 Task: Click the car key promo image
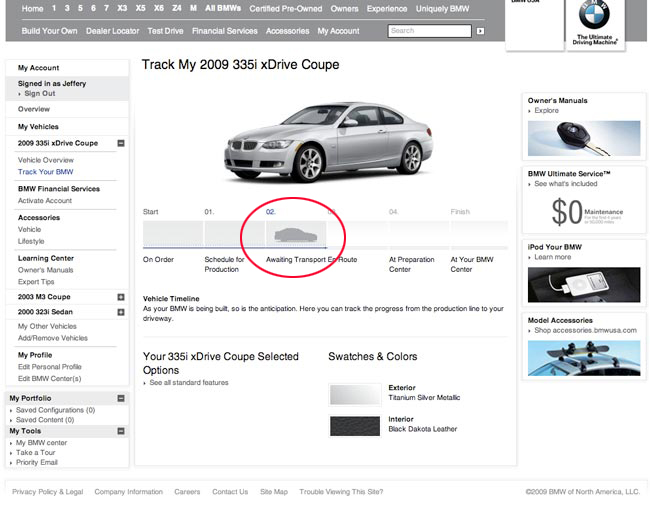584,138
